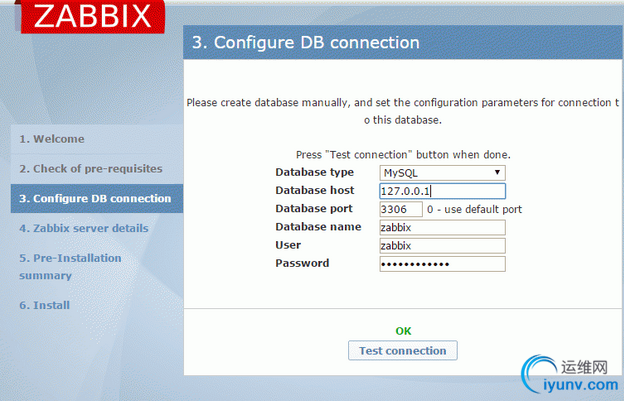Click the Database name field
This screenshot has height=401, width=624.
click(442, 228)
